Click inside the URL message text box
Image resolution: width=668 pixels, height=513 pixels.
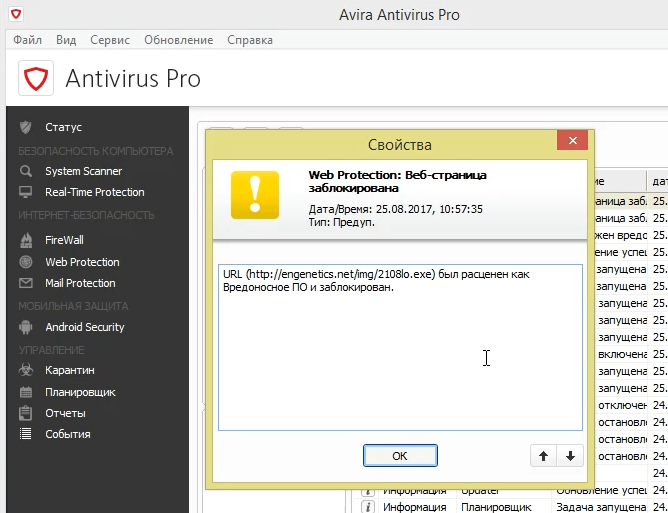(400, 347)
